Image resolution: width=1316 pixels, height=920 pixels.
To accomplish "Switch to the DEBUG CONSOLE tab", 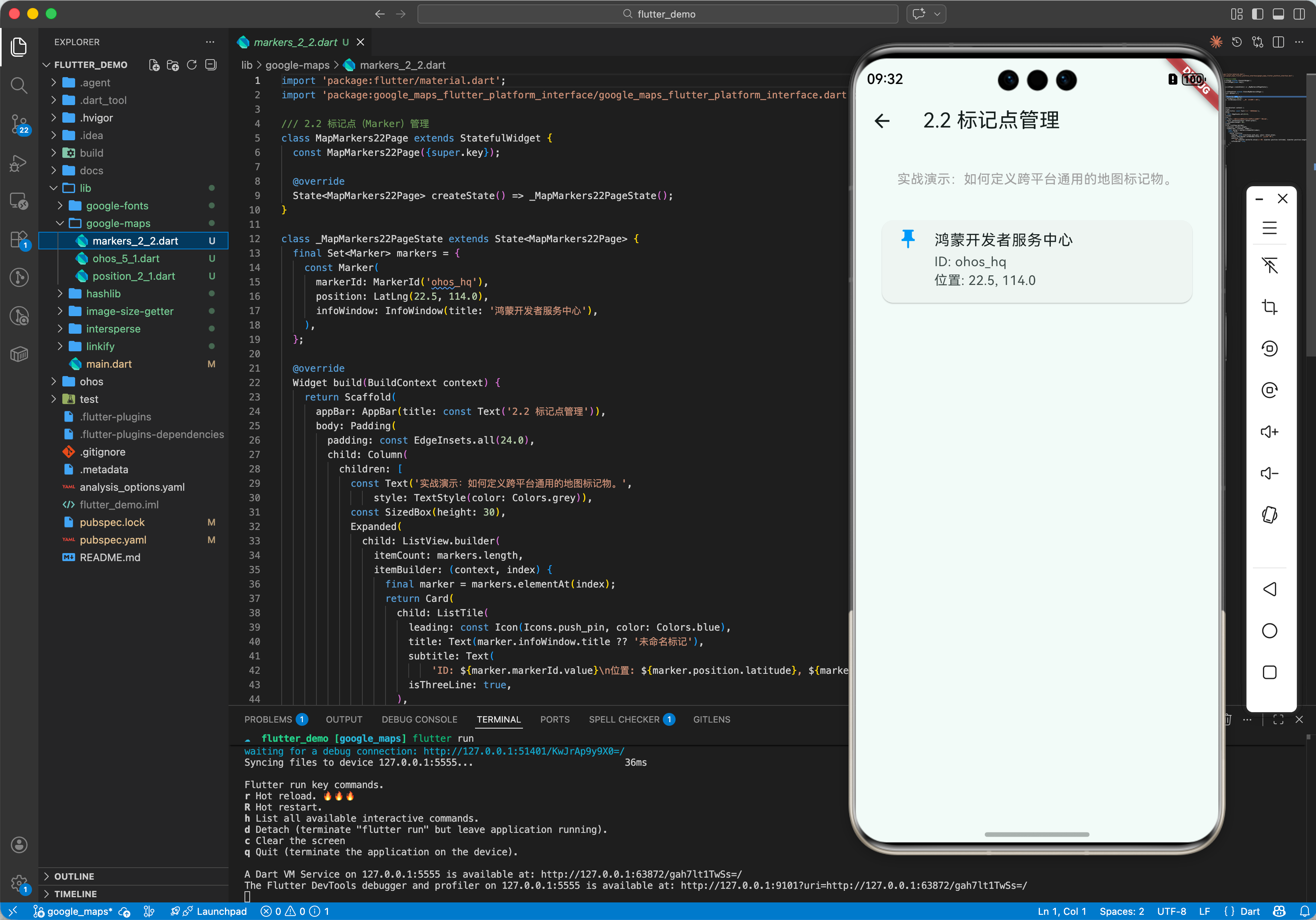I will (419, 719).
